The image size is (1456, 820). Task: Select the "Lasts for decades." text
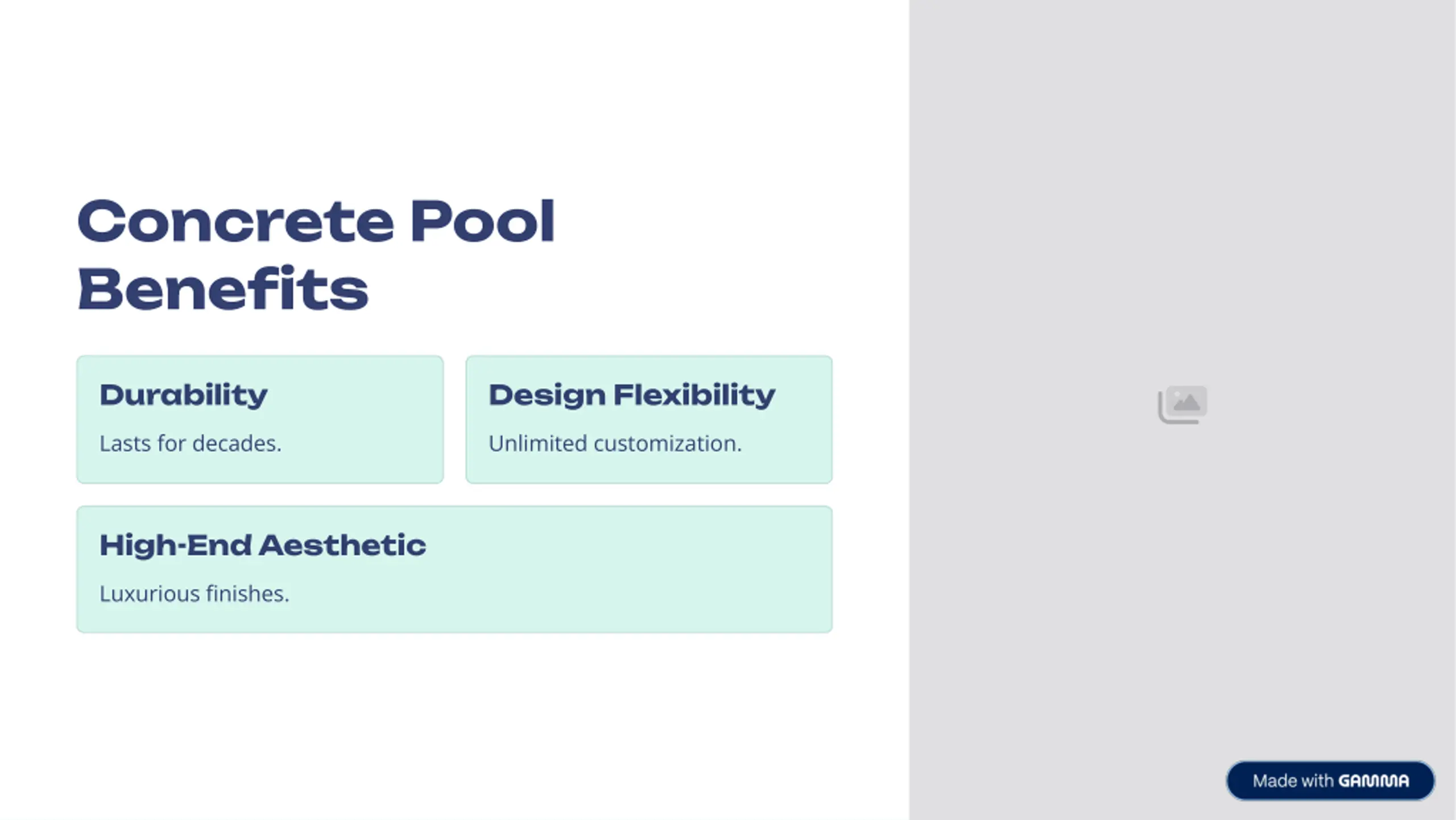tap(191, 443)
